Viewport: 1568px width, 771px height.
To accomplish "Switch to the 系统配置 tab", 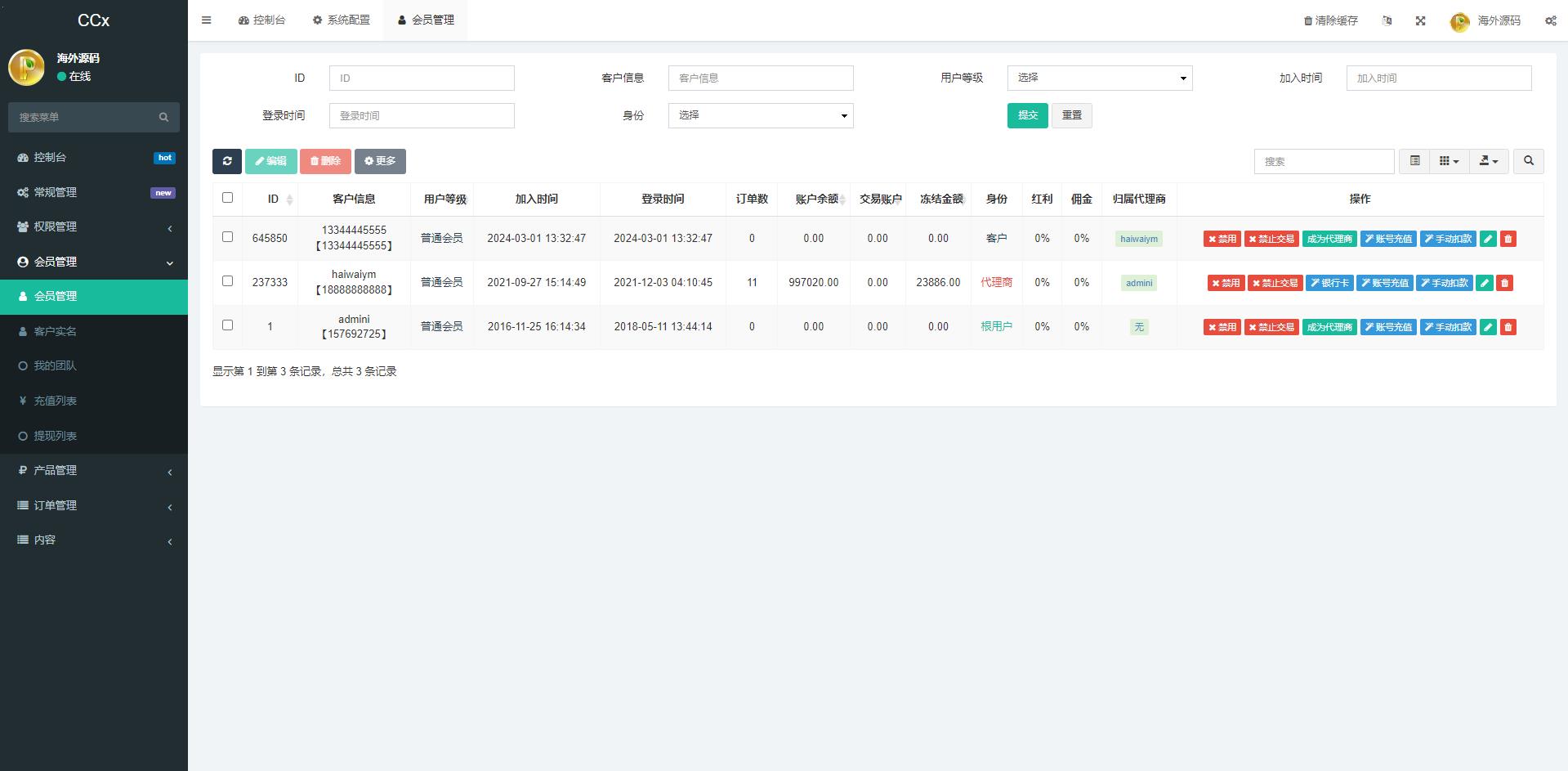I will [341, 20].
